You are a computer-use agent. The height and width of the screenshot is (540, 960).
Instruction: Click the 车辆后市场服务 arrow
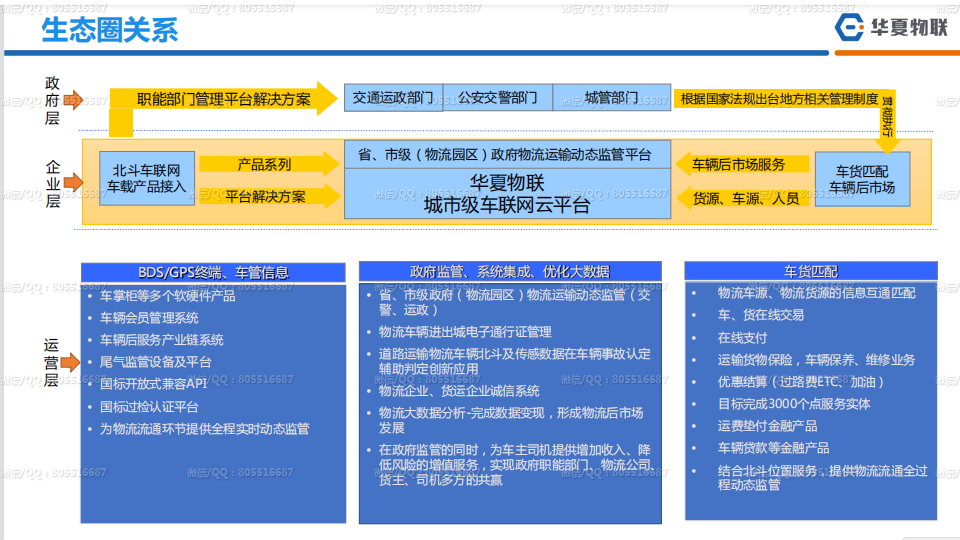point(742,164)
